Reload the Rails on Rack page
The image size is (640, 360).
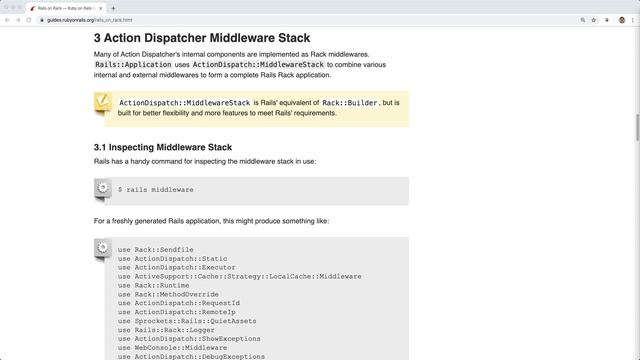click(x=29, y=20)
